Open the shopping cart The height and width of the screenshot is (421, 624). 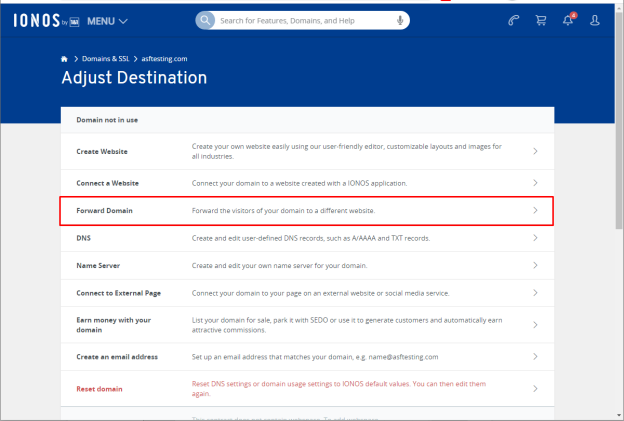(540, 20)
